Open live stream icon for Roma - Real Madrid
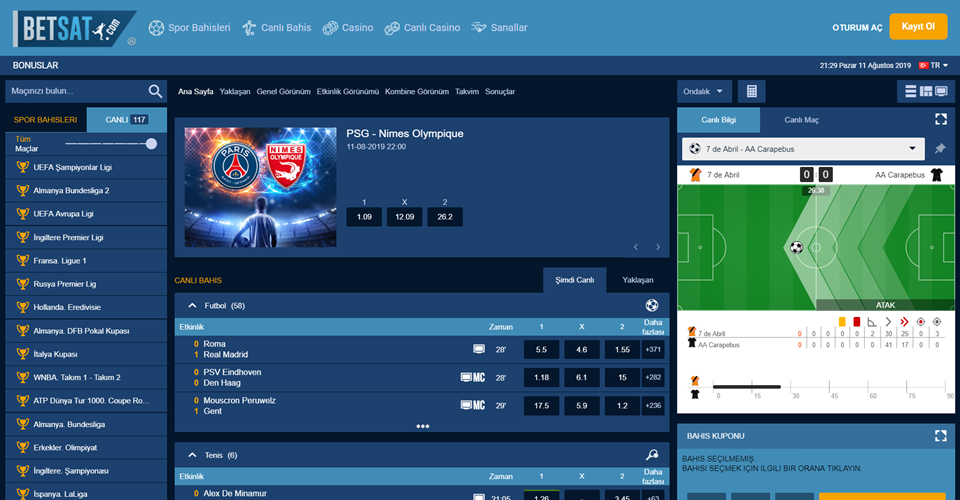 (x=479, y=349)
